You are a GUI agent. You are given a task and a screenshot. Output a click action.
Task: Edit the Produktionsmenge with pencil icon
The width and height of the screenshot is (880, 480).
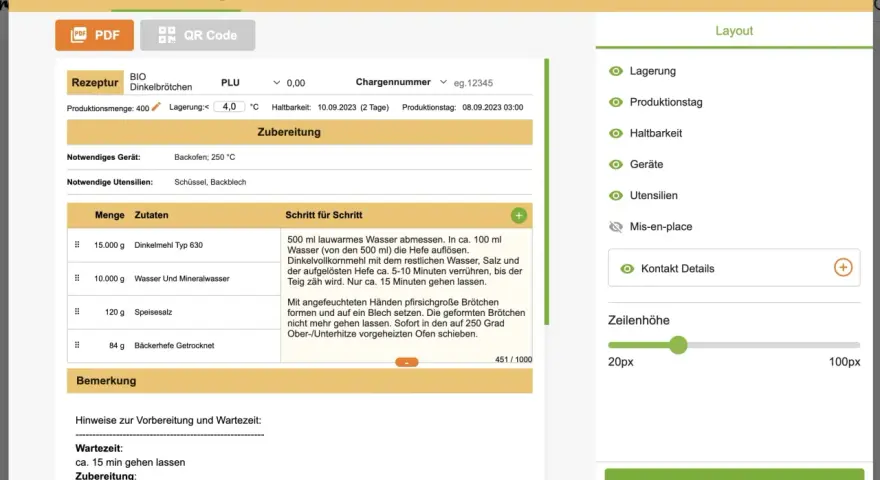tap(156, 107)
